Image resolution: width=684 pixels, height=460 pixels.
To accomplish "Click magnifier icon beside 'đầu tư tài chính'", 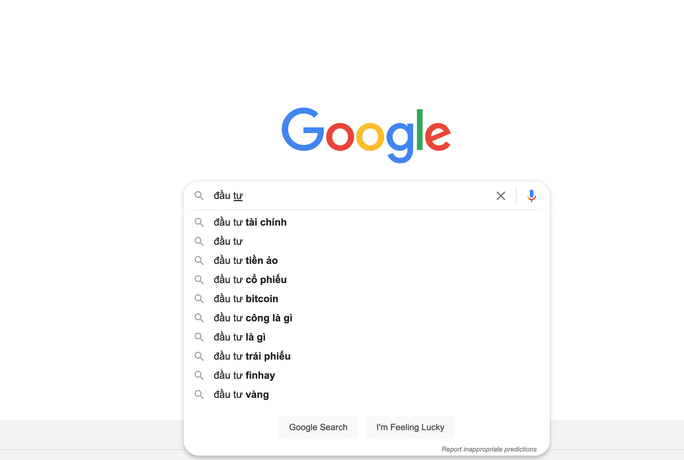I will coord(199,222).
